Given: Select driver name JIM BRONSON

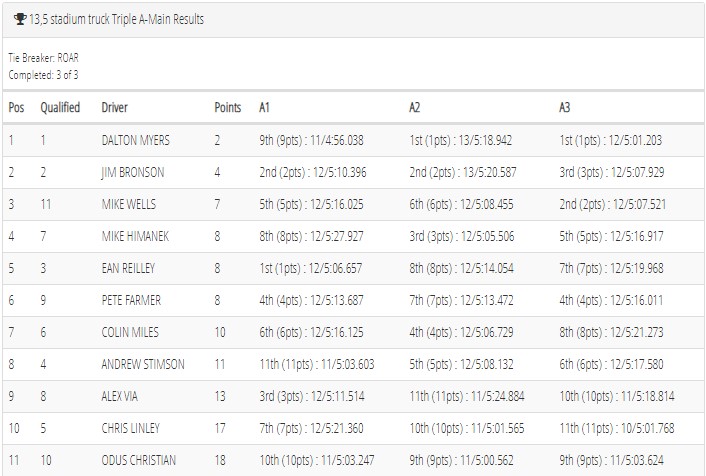Looking at the screenshot, I should pos(133,172).
